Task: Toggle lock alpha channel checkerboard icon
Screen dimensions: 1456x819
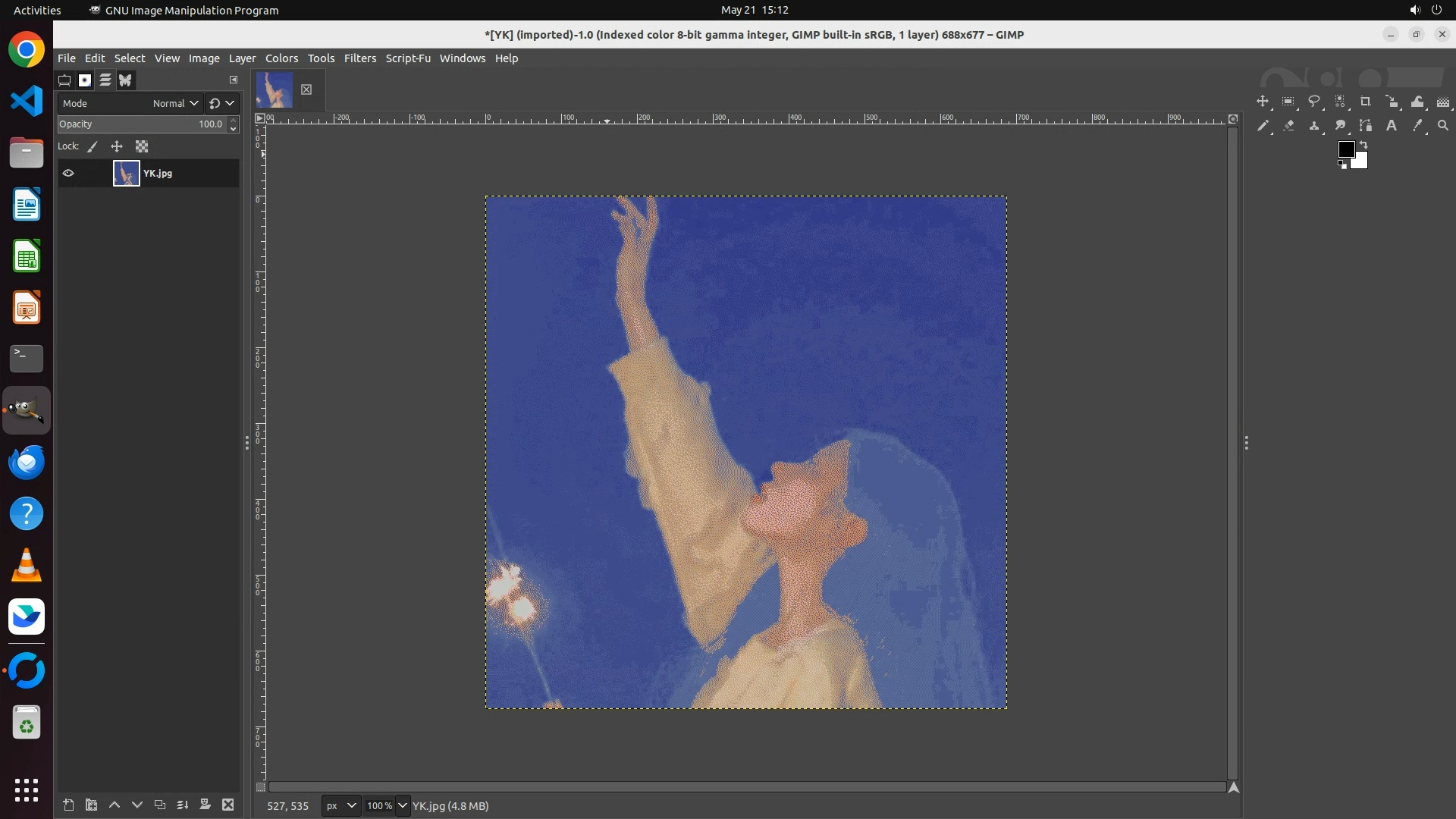Action: 142,146
